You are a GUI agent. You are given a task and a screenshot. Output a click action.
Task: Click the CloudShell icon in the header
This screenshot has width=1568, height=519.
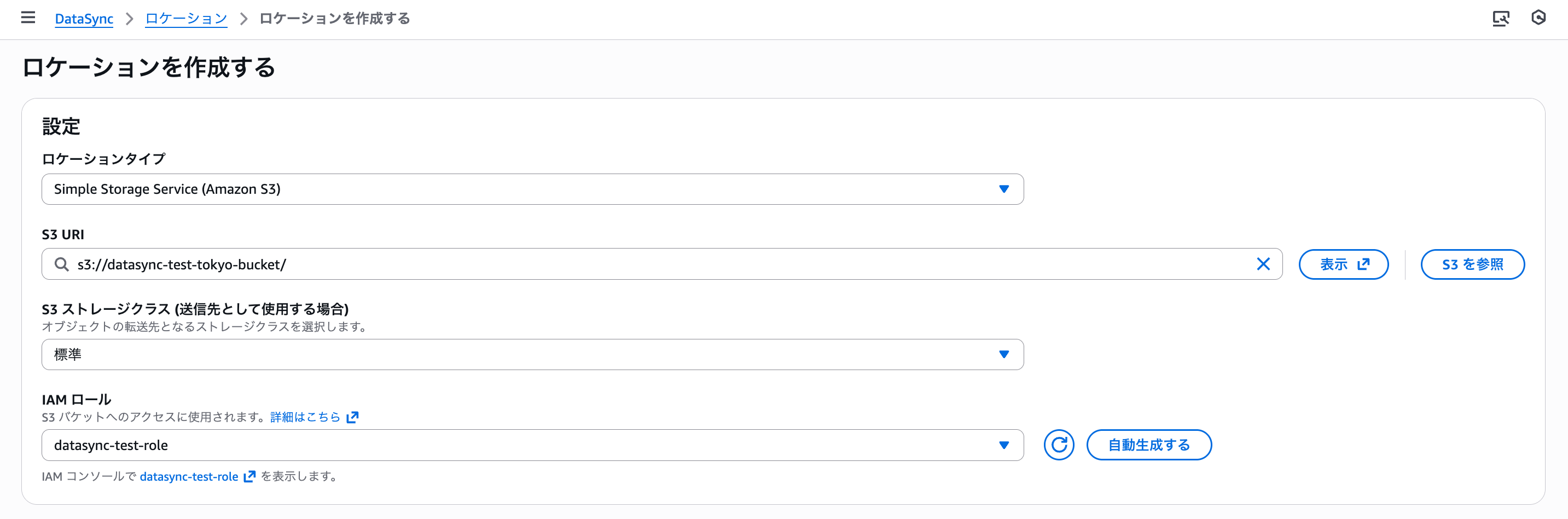pyautogui.click(x=1501, y=18)
